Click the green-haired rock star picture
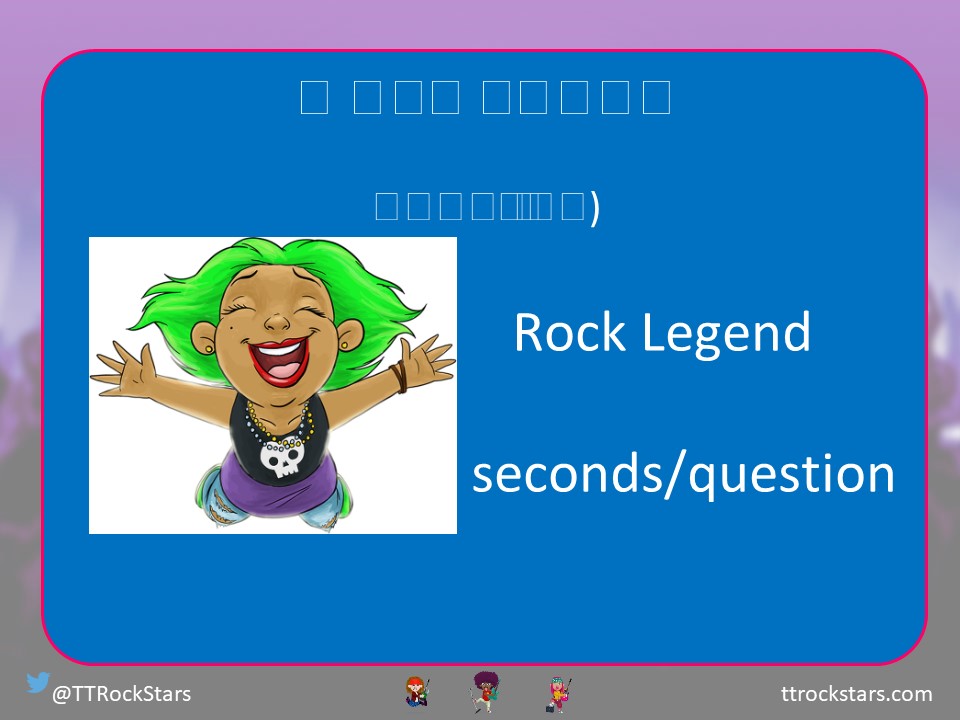This screenshot has height=720, width=960. click(x=273, y=385)
